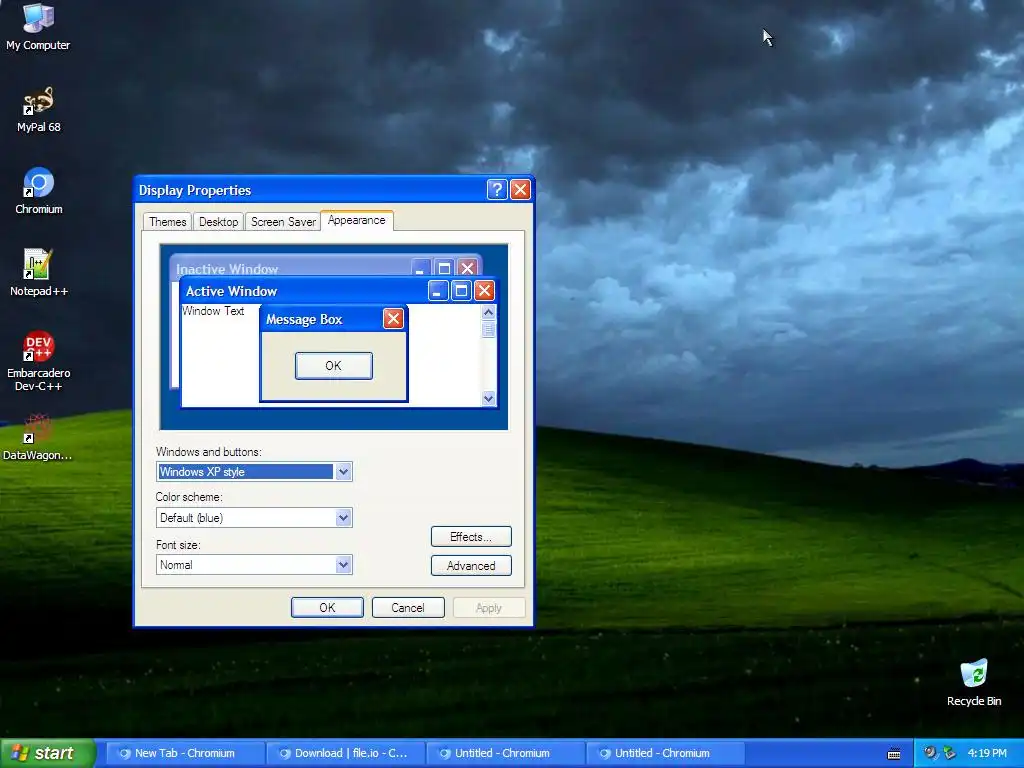Click the preview Message Box OK button

334,366
